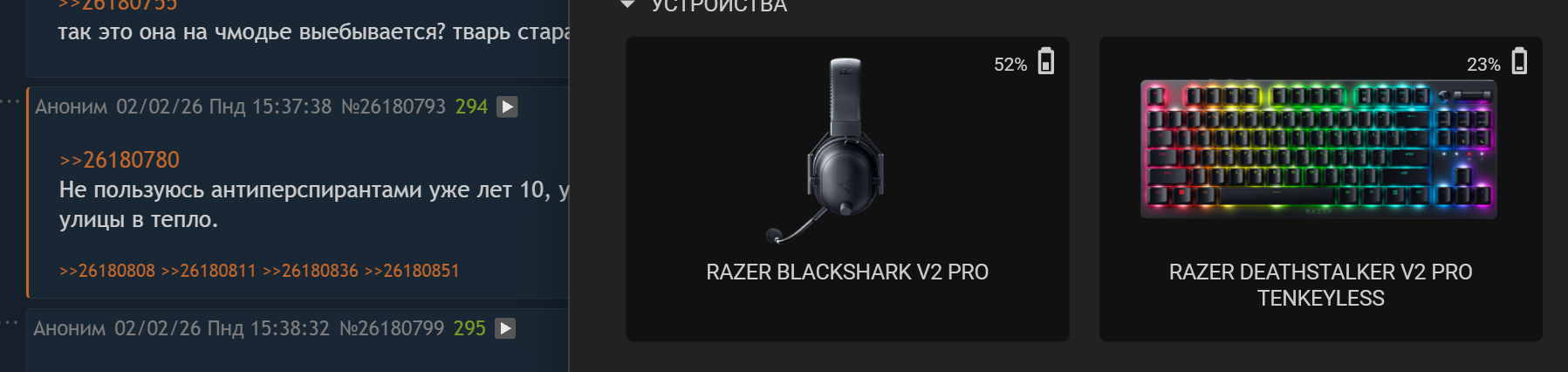Click play icon on post №26180799
Image resolution: width=1568 pixels, height=372 pixels.
pyautogui.click(x=505, y=328)
